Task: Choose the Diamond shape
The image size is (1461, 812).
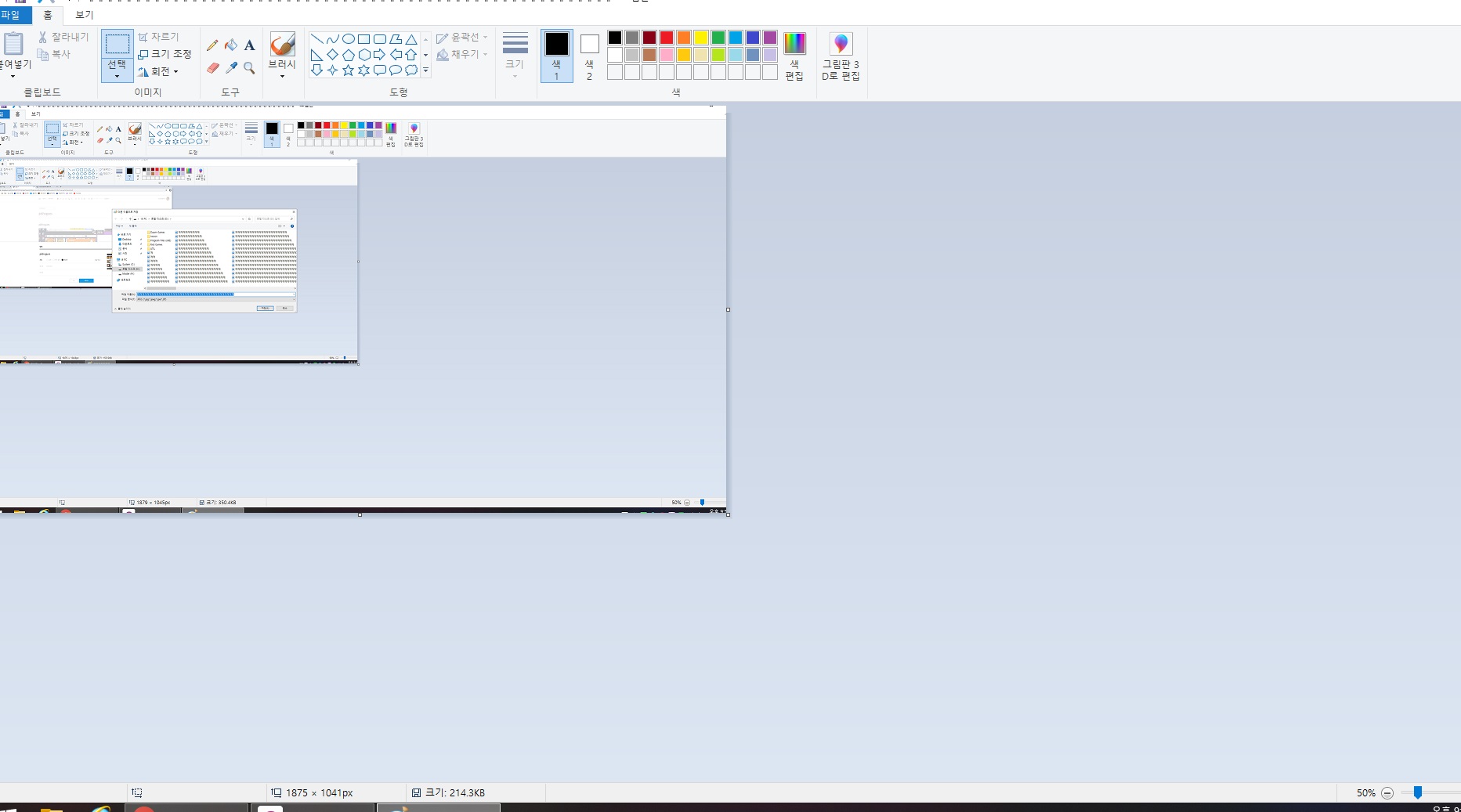Action: [x=332, y=54]
